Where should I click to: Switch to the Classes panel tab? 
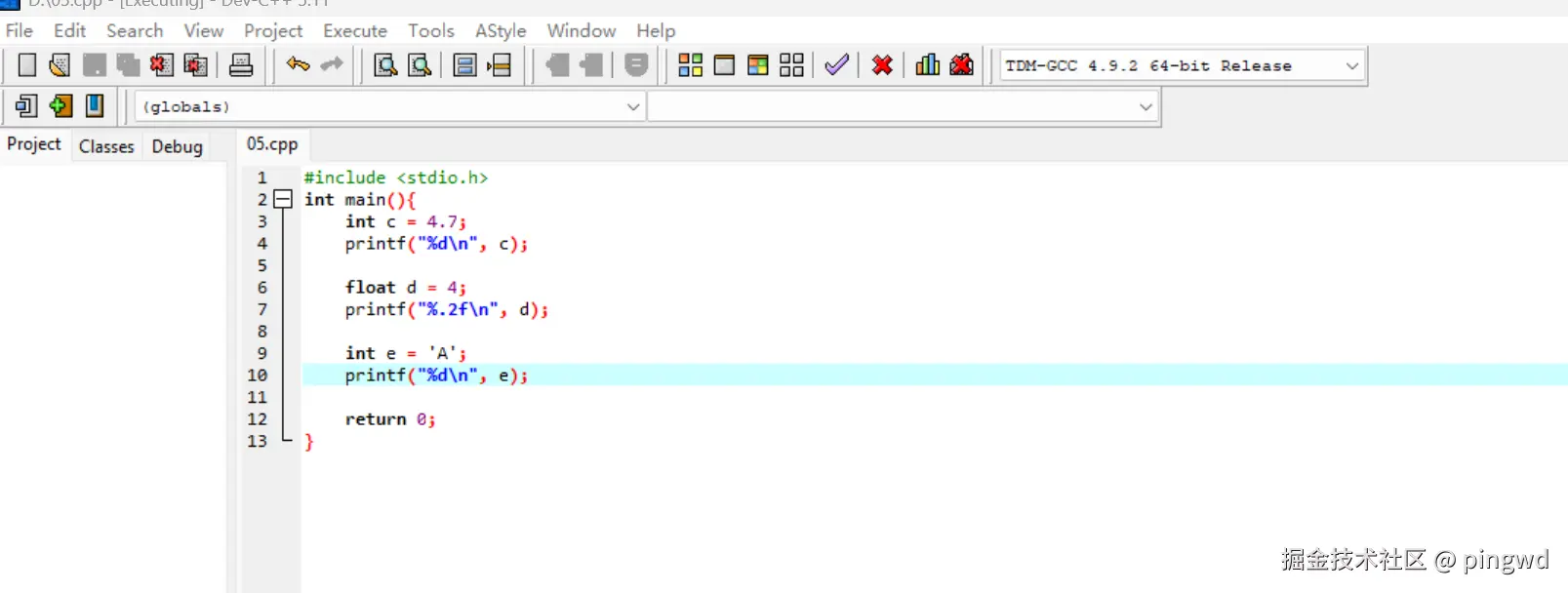(x=106, y=146)
